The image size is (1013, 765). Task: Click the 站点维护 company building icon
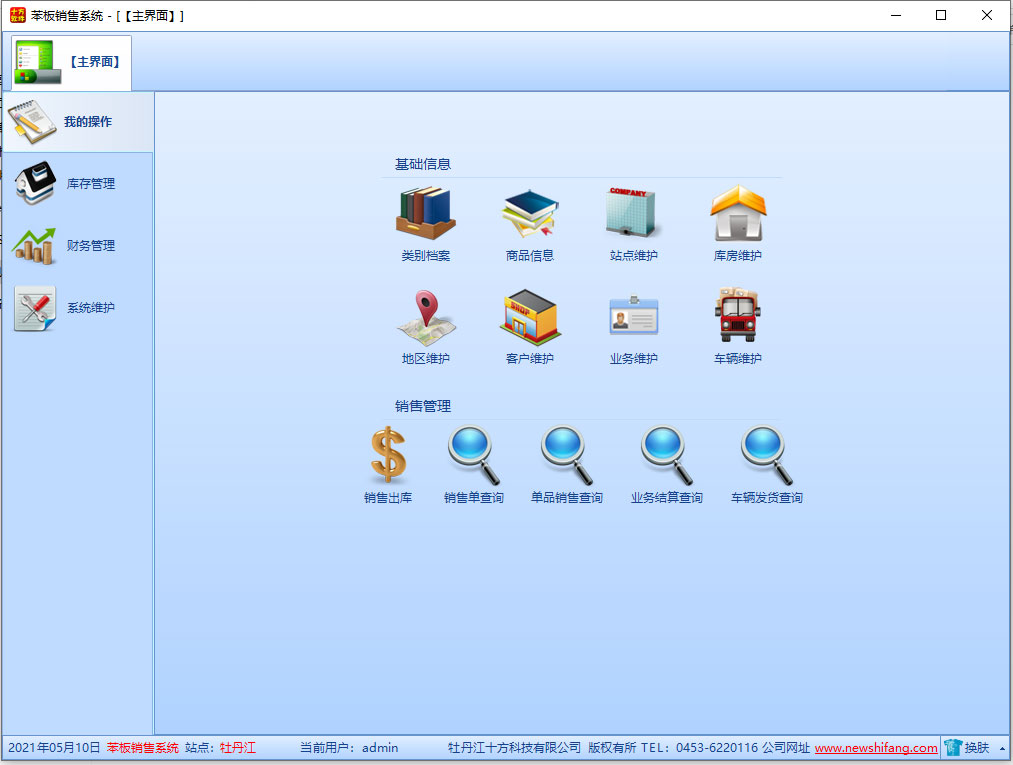coord(633,213)
